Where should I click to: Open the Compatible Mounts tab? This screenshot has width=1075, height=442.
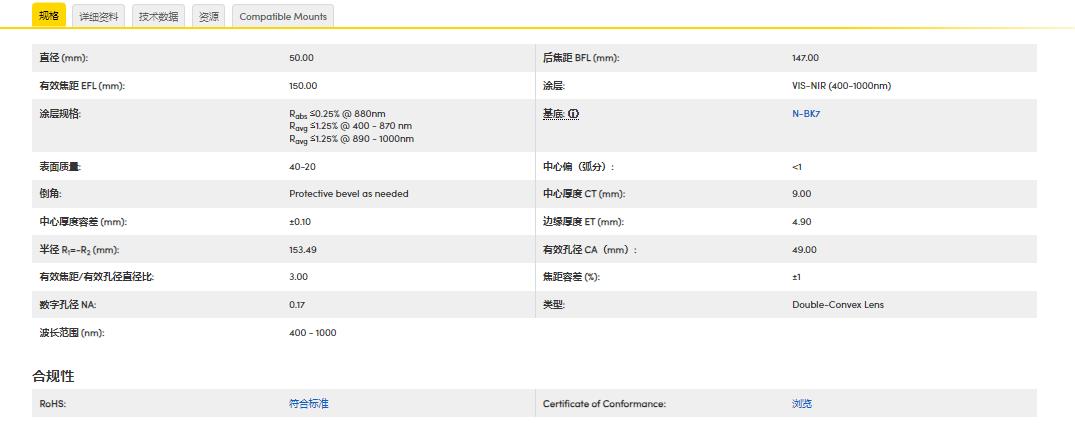283,16
